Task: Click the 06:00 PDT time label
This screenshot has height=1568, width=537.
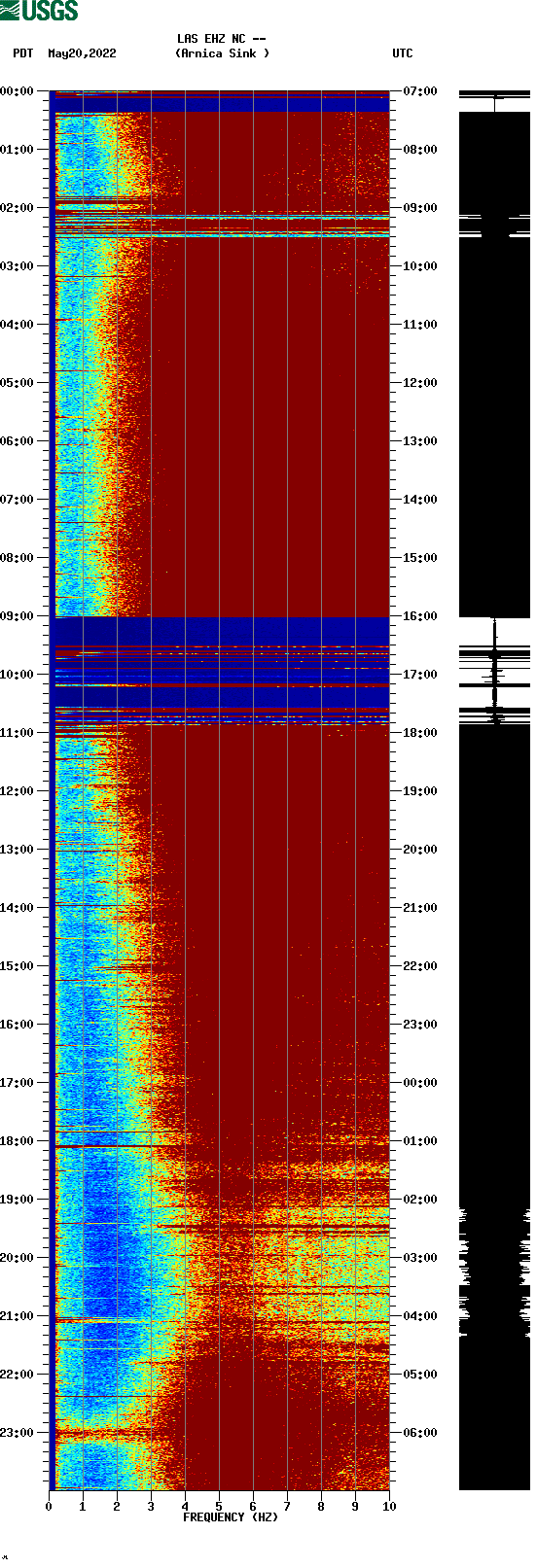Action: click(17, 441)
